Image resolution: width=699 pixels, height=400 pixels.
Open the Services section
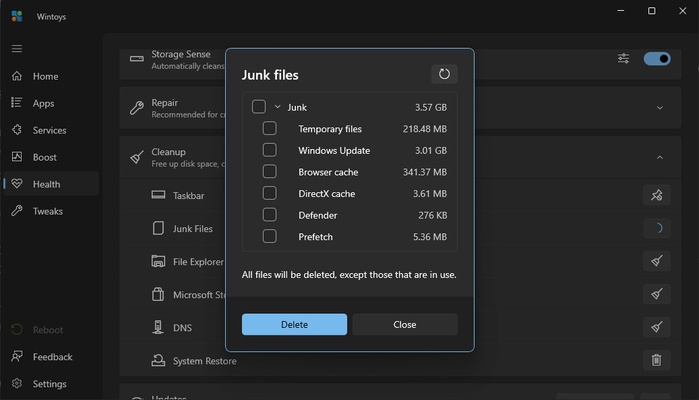[51, 130]
